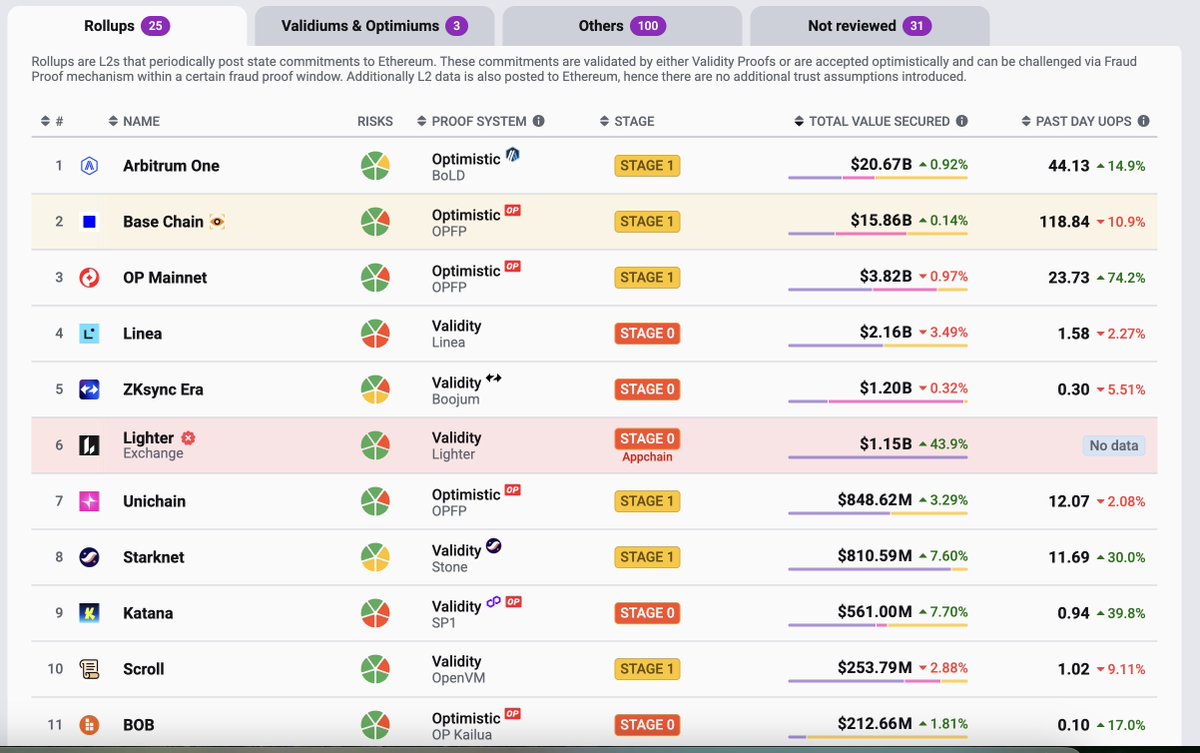Image resolution: width=1200 pixels, height=753 pixels.
Task: Click the Unichain logo icon
Action: [x=89, y=502]
